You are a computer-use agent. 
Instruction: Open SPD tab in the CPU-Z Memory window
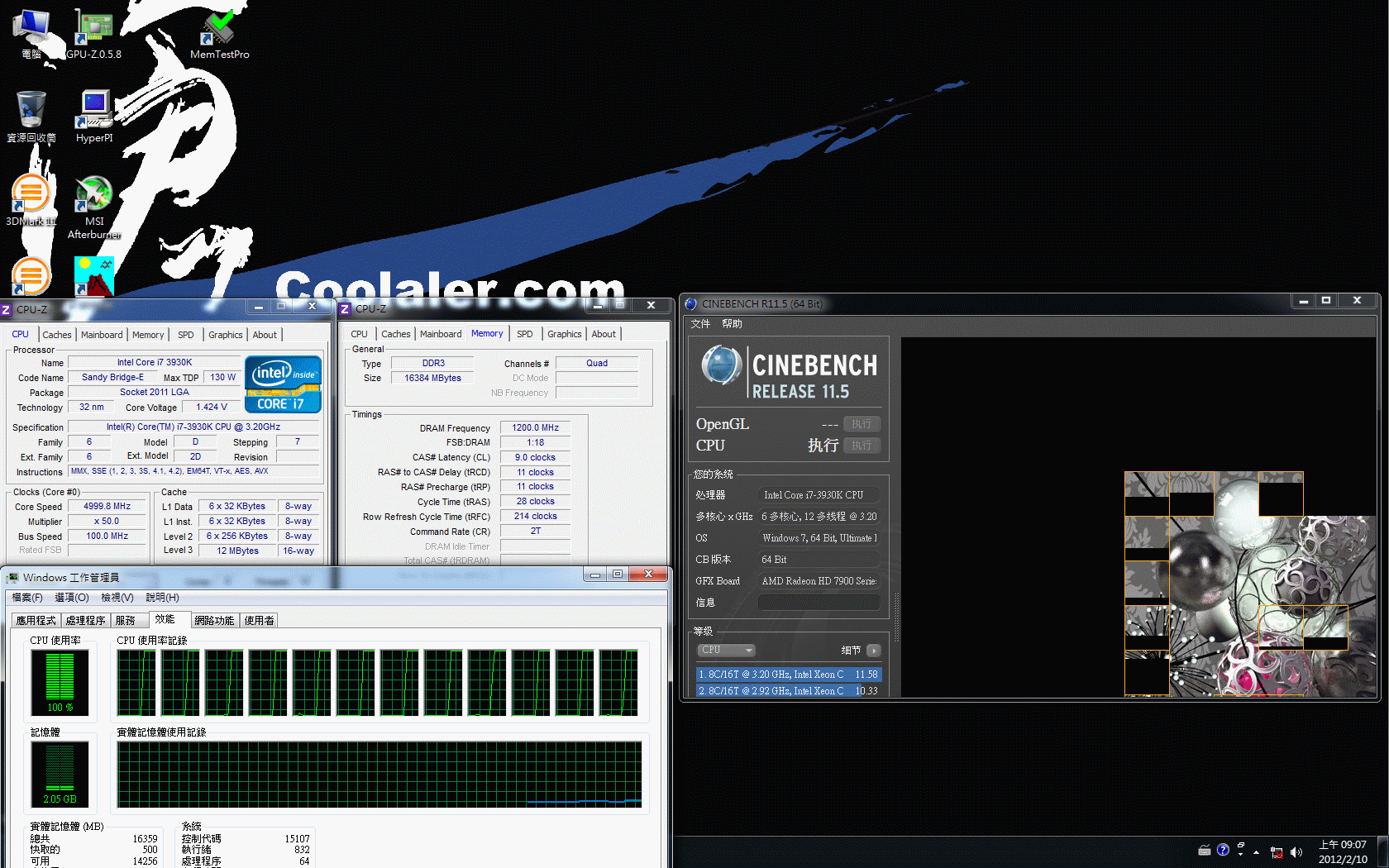(525, 334)
